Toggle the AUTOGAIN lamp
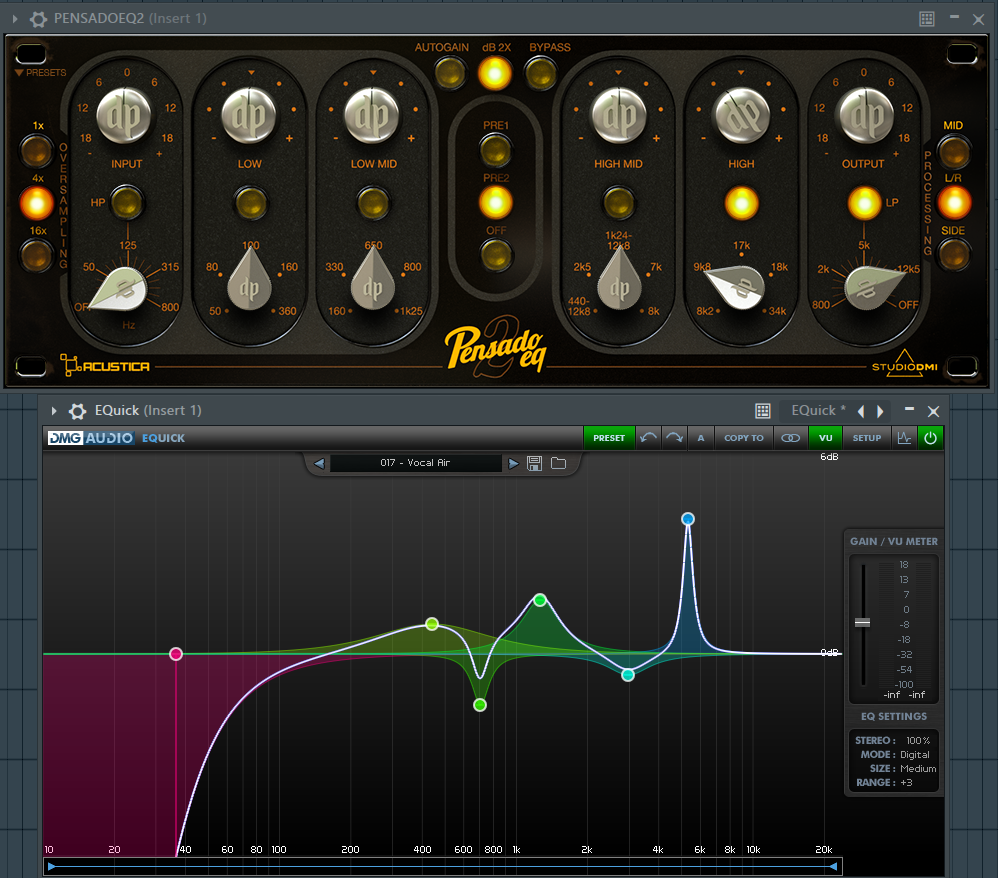The height and width of the screenshot is (878, 998). click(x=450, y=73)
